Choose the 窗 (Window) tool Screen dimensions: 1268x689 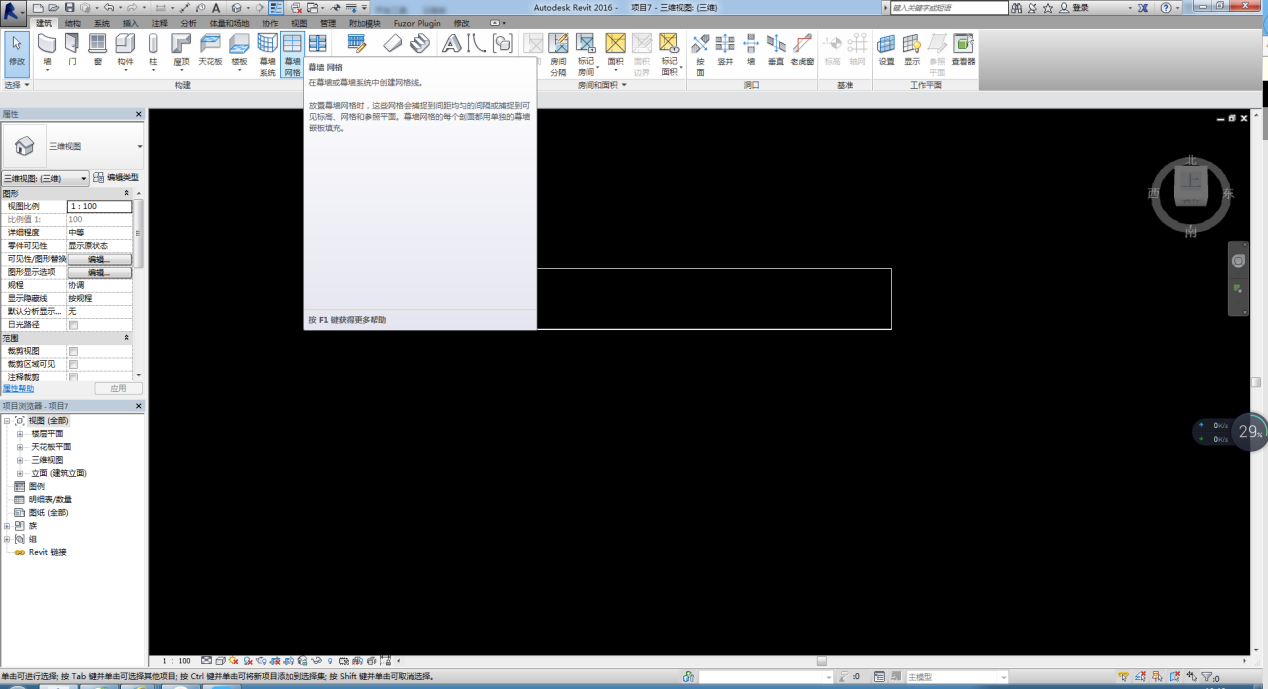click(x=97, y=49)
